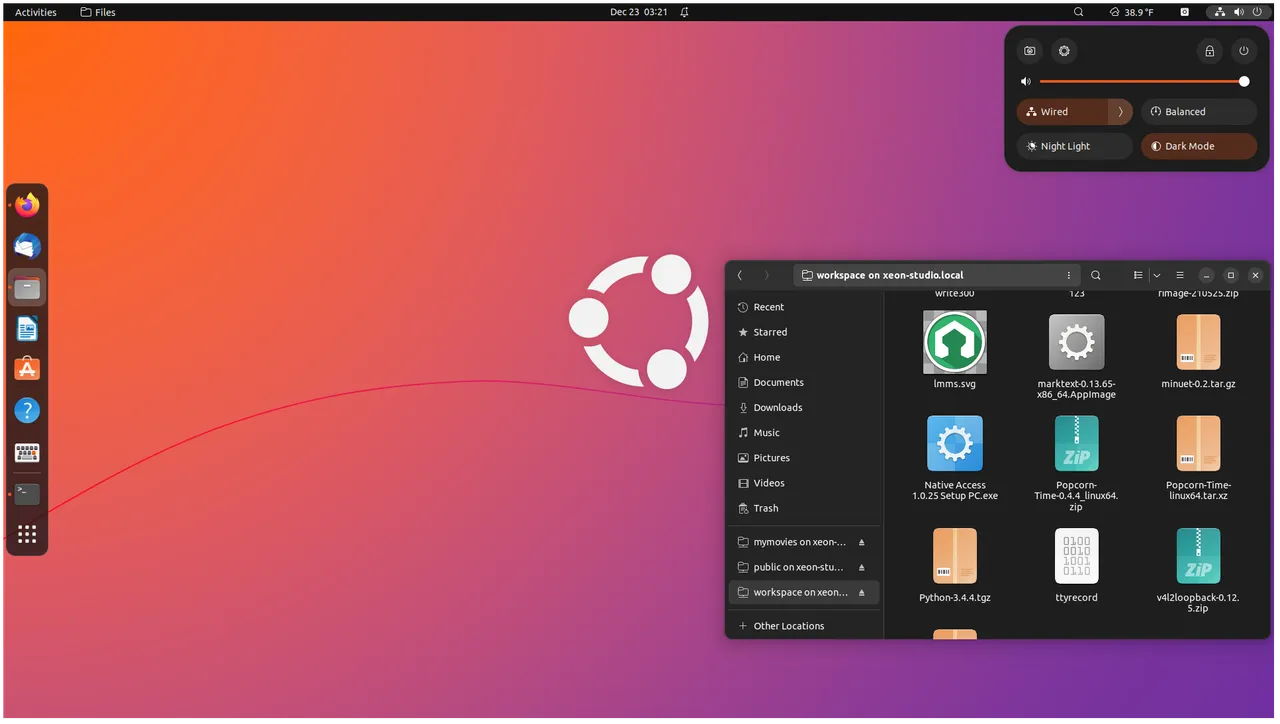Launch Terminal from the dock

[27, 494]
